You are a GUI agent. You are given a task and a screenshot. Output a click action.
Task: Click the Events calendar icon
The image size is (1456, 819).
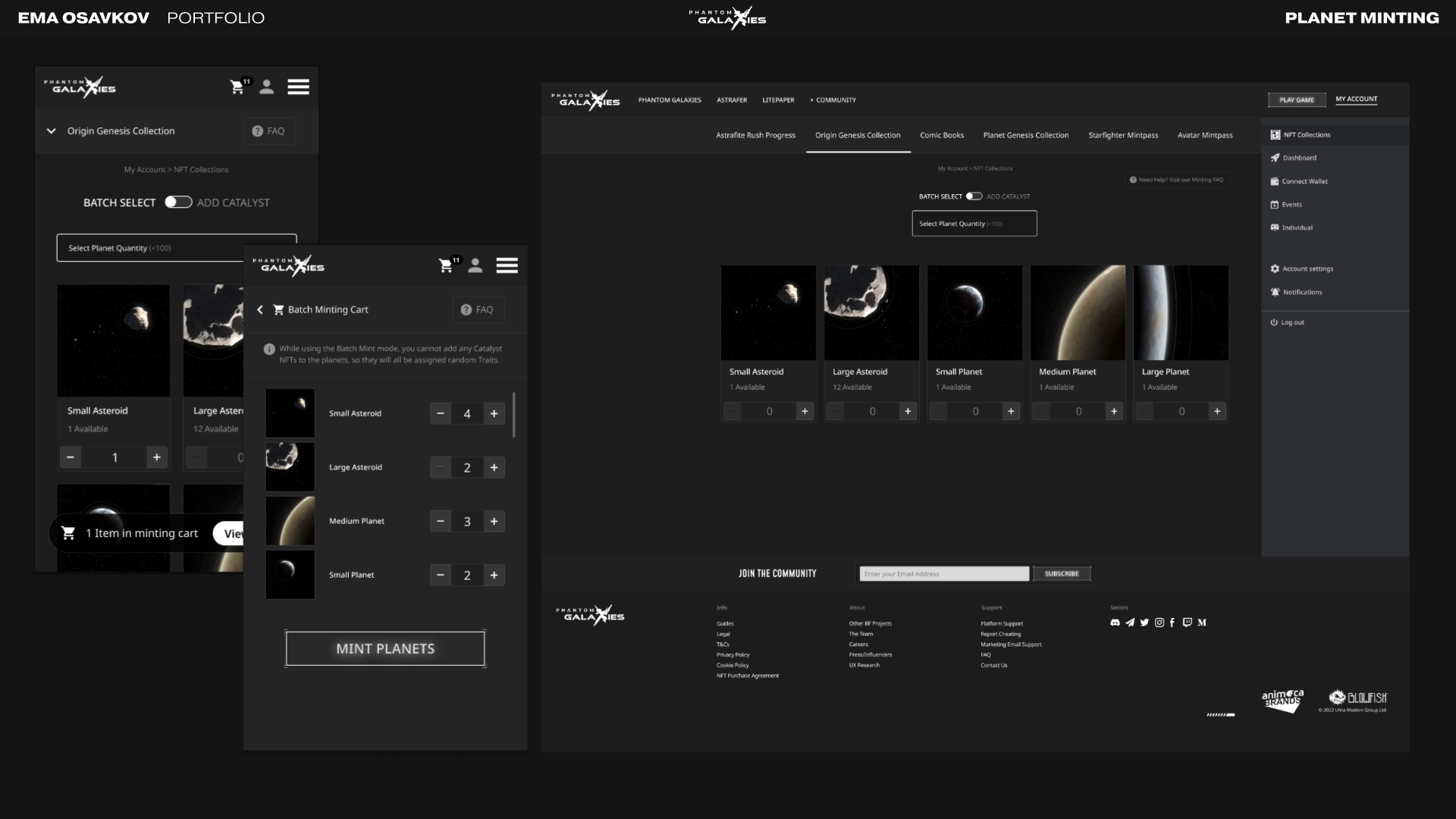tap(1275, 205)
